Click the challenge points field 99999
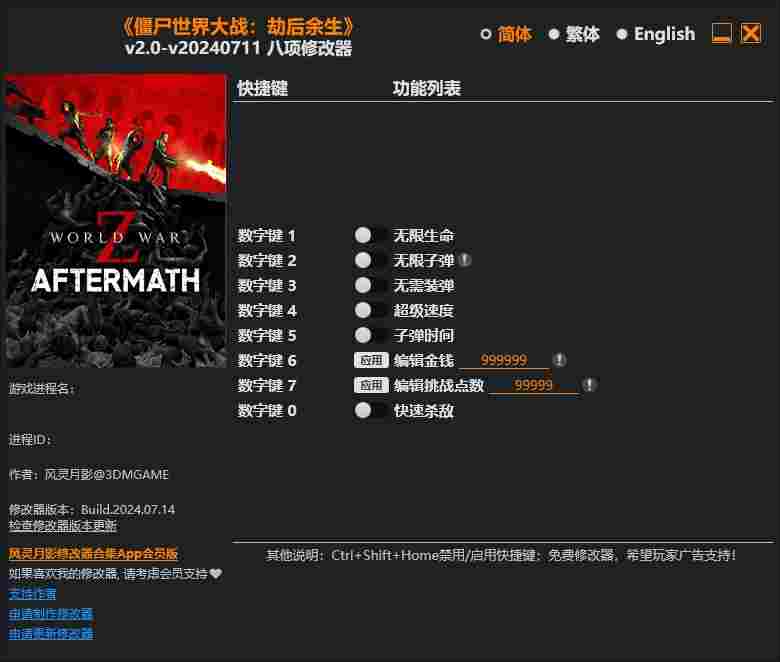 [533, 385]
